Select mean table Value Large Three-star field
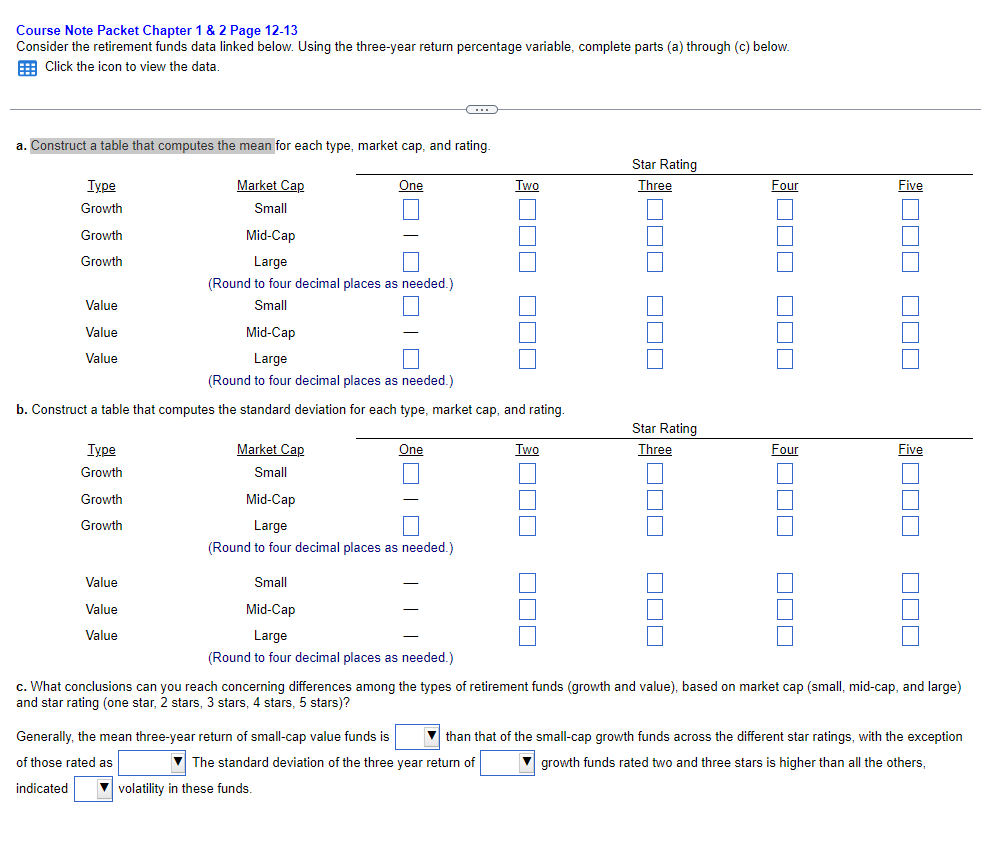 click(655, 359)
